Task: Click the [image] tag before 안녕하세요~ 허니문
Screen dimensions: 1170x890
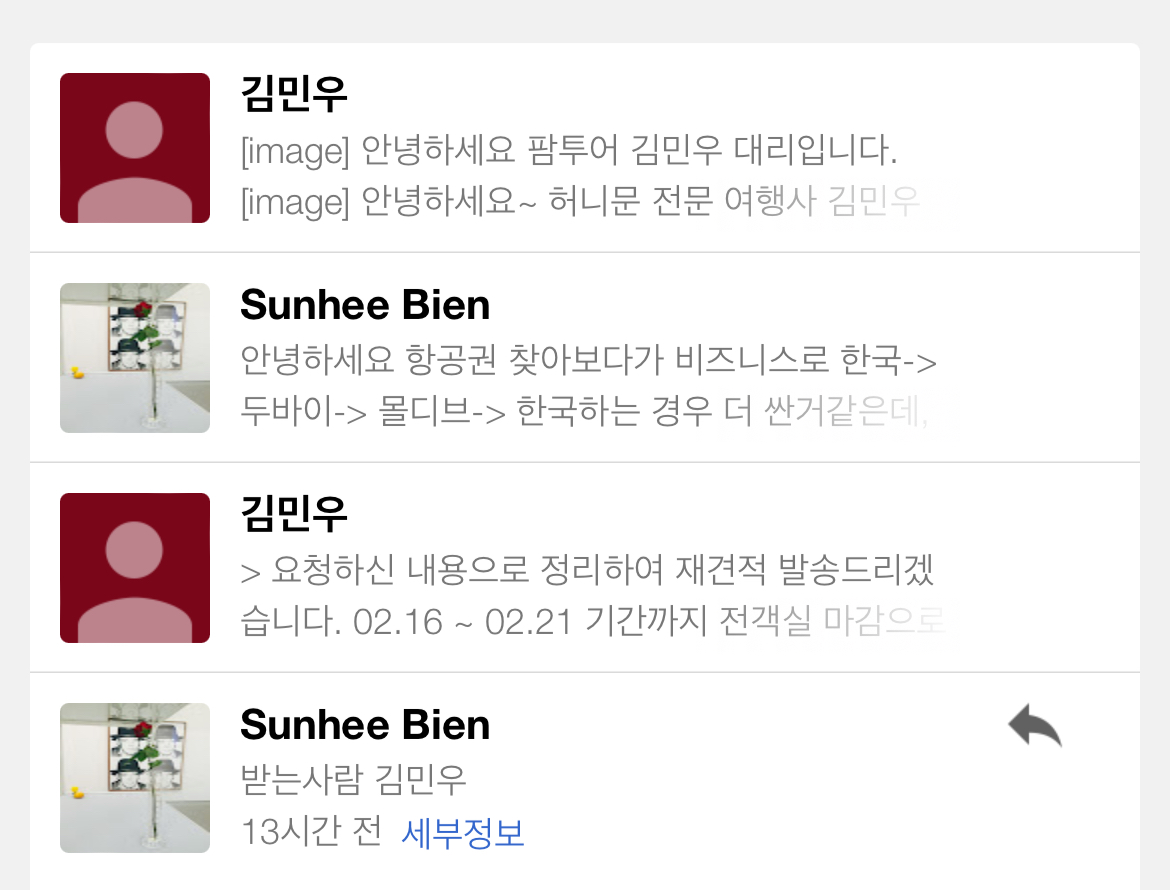Action: (295, 203)
